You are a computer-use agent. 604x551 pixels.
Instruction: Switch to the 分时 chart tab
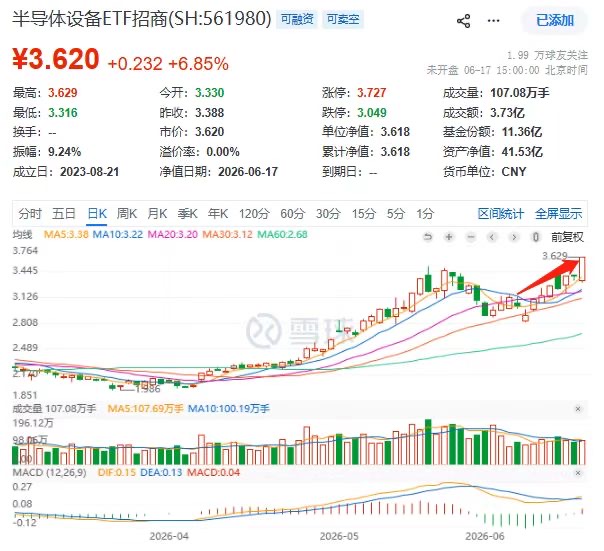point(30,213)
